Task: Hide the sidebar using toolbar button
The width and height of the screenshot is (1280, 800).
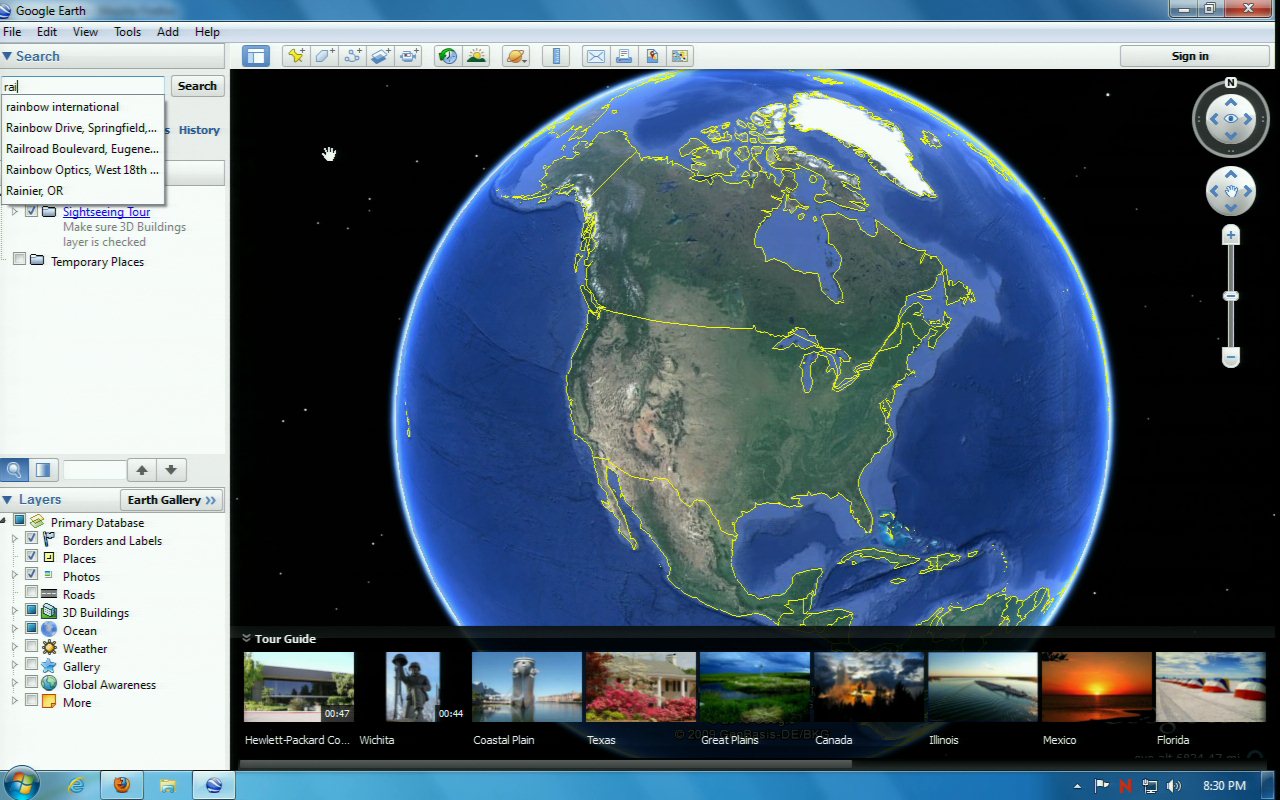Action: (256, 56)
